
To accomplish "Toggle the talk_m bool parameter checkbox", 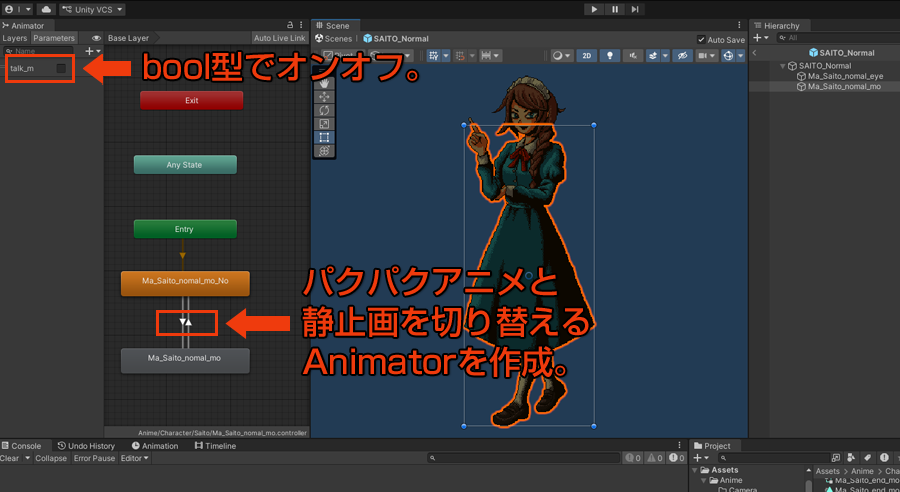I will point(61,68).
